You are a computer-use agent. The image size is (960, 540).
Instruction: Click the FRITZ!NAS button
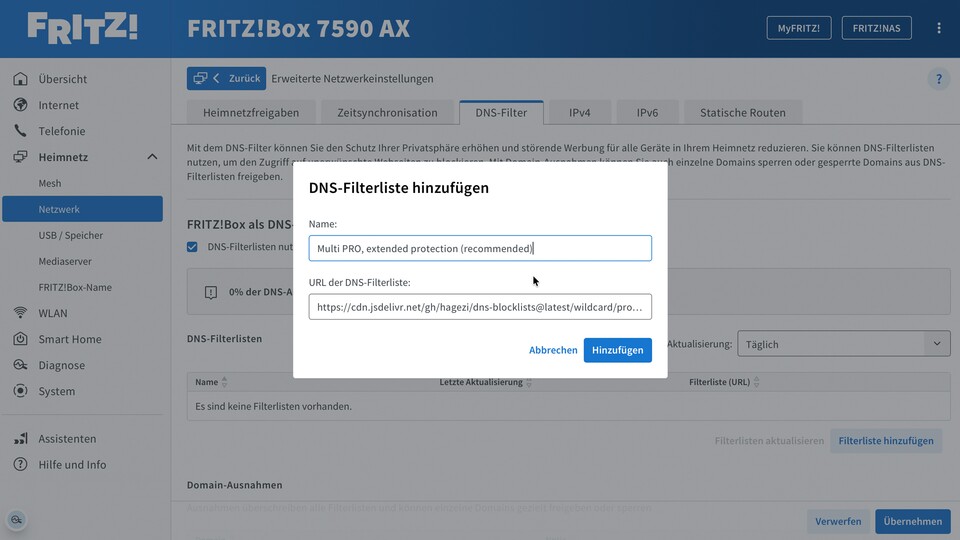click(876, 28)
